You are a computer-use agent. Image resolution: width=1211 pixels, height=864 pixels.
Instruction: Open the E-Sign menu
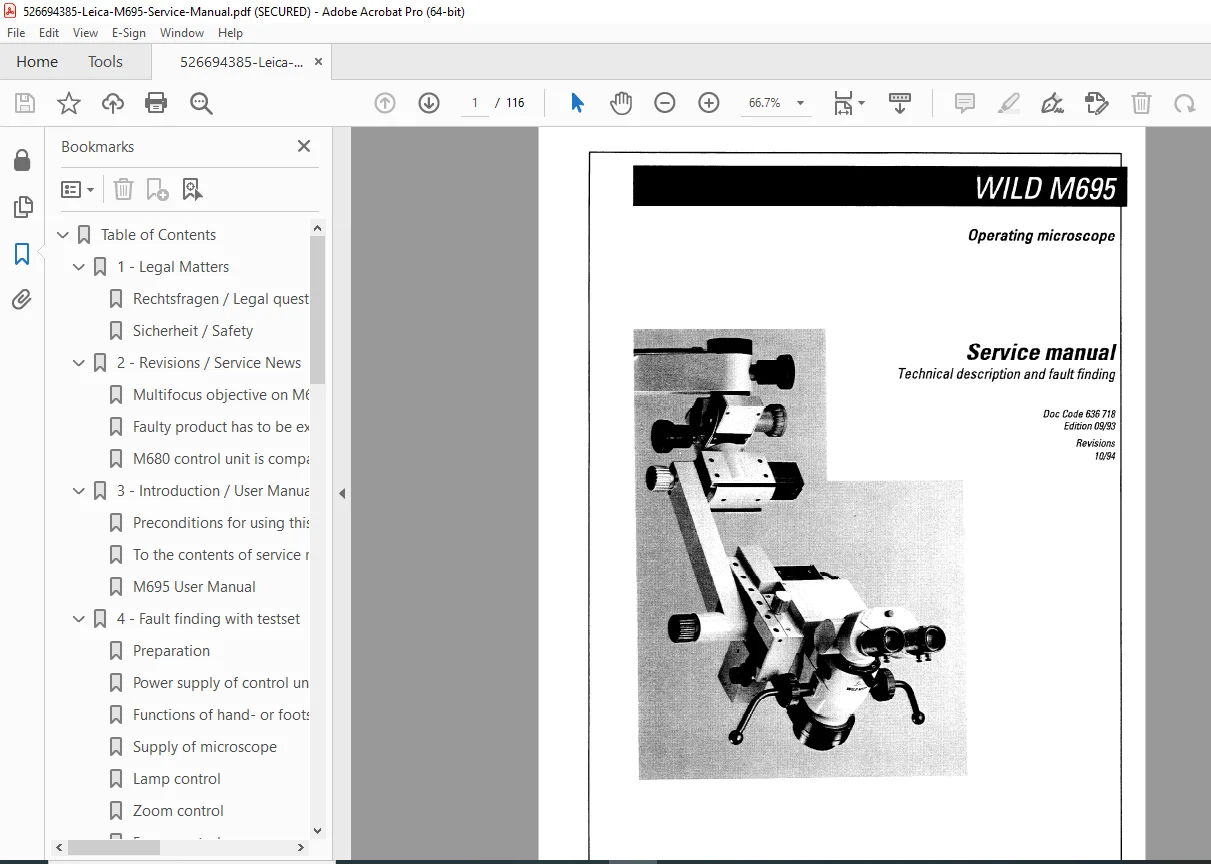(129, 32)
